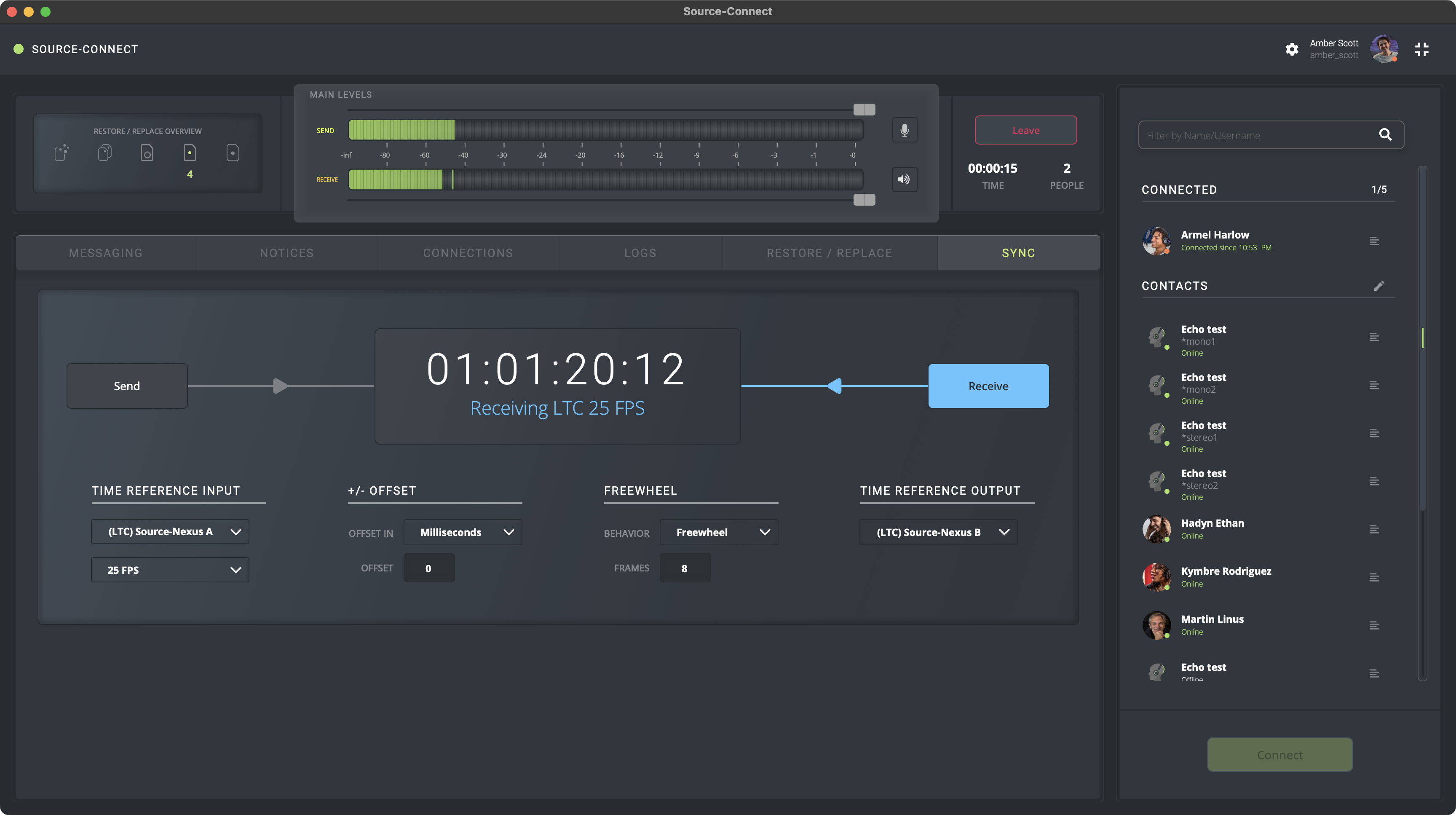Mute the microphone send icon
Image resolution: width=1456 pixels, height=815 pixels.
(x=905, y=131)
